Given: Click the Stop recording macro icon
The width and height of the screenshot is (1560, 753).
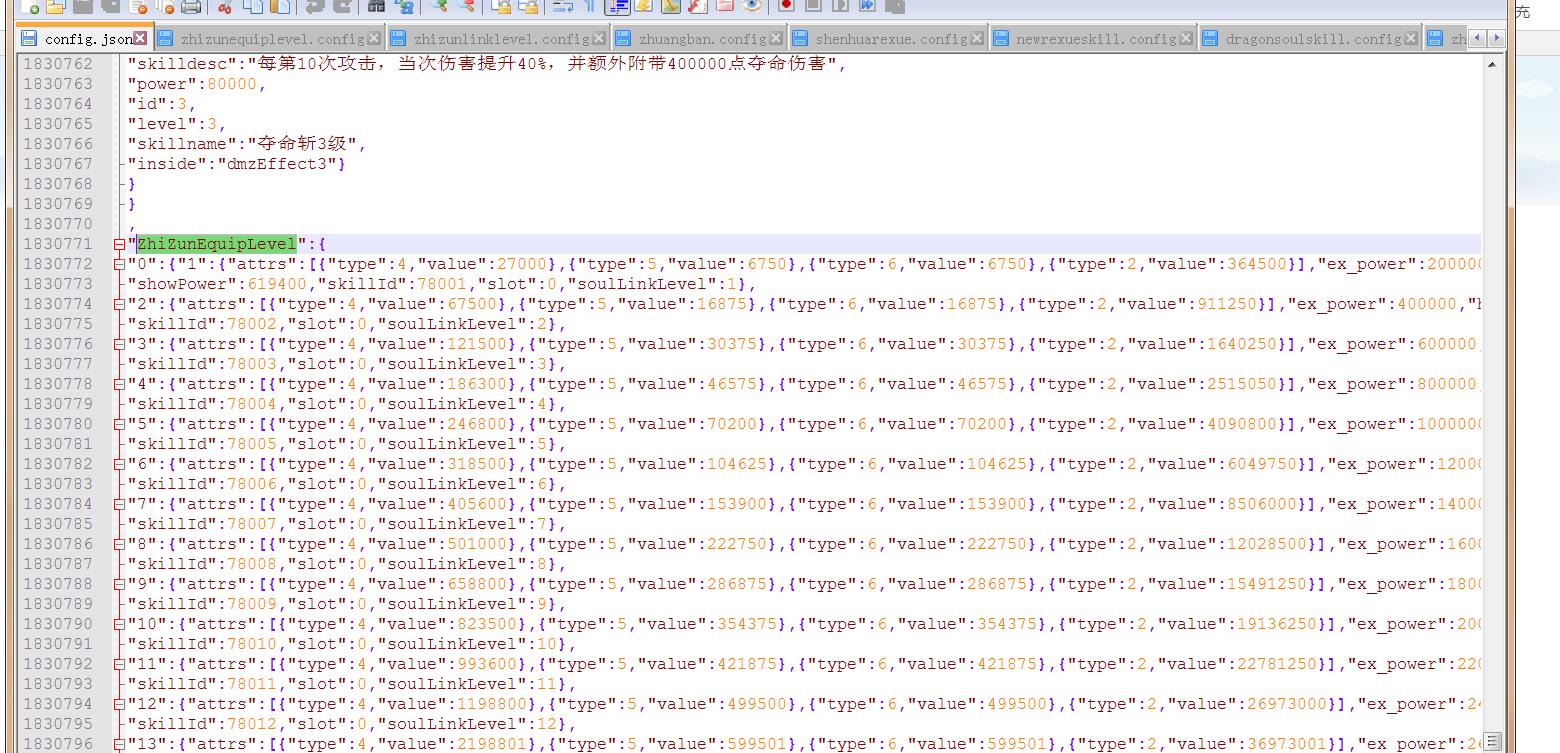Looking at the screenshot, I should click(813, 6).
